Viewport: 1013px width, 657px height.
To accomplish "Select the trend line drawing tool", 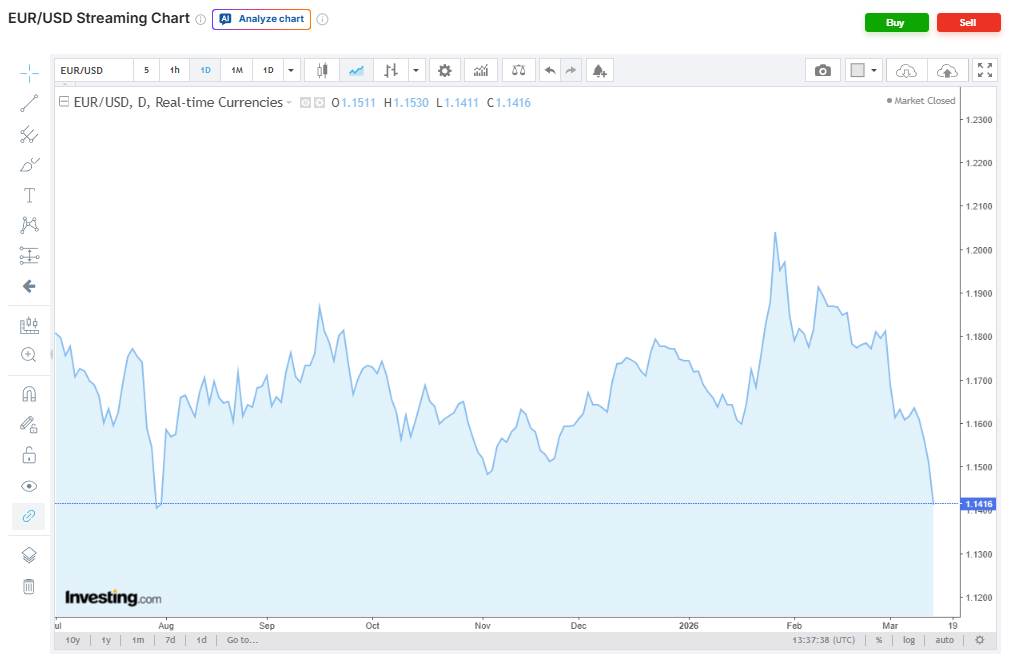I will tap(29, 103).
